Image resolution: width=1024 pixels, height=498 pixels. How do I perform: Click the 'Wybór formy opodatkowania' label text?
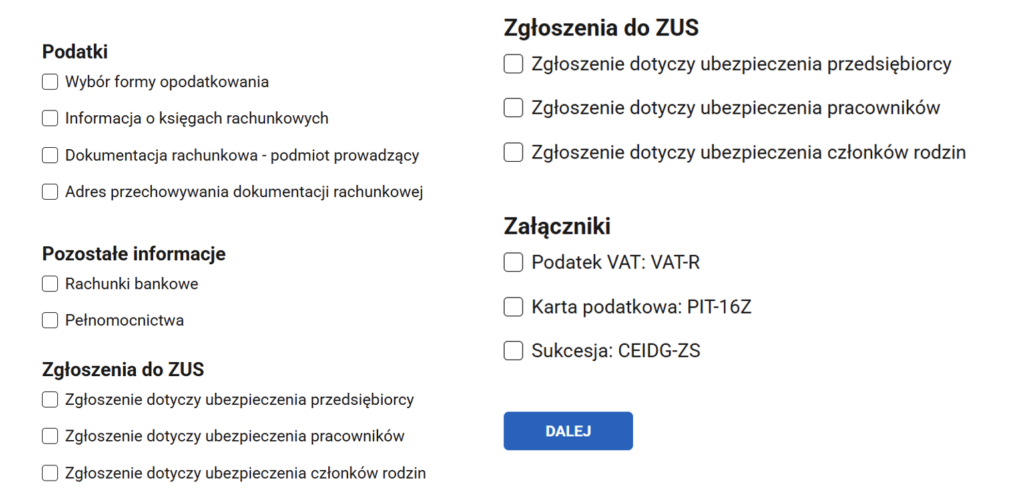point(167,82)
